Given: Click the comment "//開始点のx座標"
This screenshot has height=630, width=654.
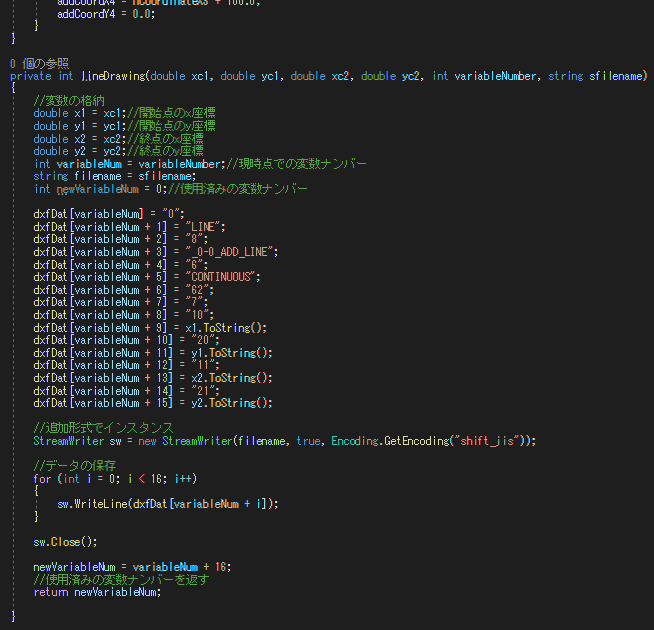Looking at the screenshot, I should coord(171,113).
